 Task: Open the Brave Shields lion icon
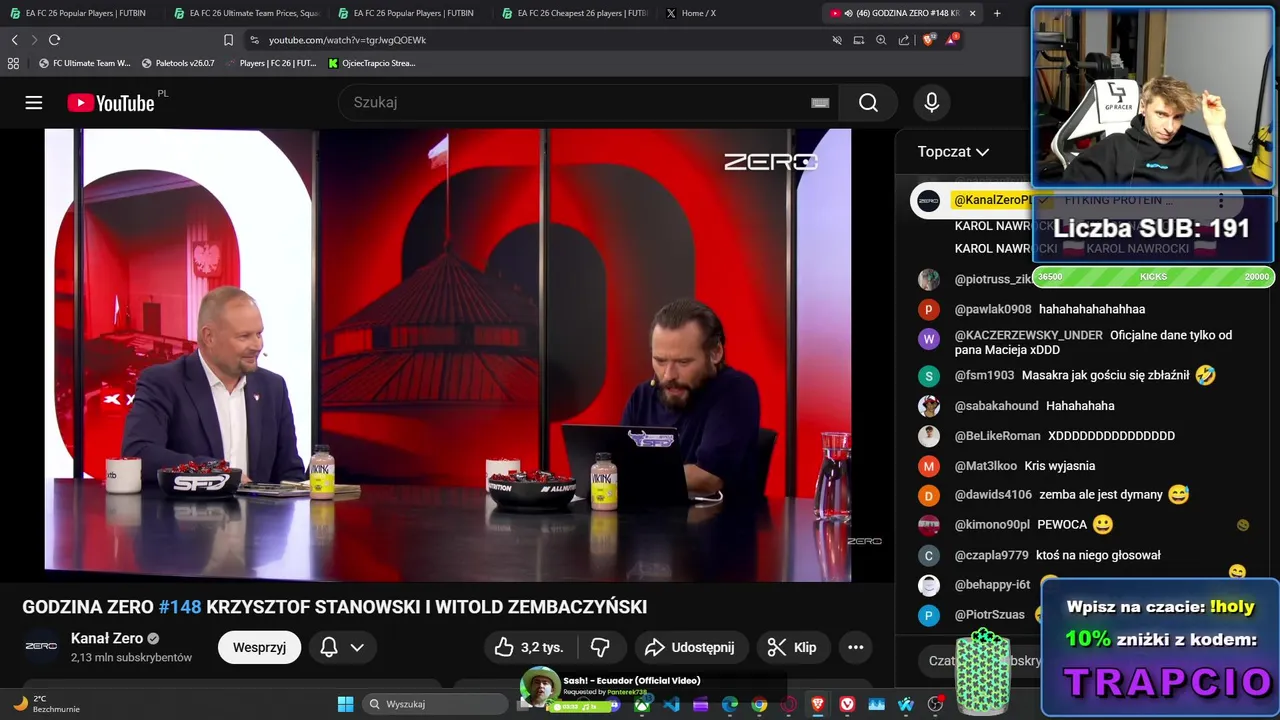pos(928,40)
